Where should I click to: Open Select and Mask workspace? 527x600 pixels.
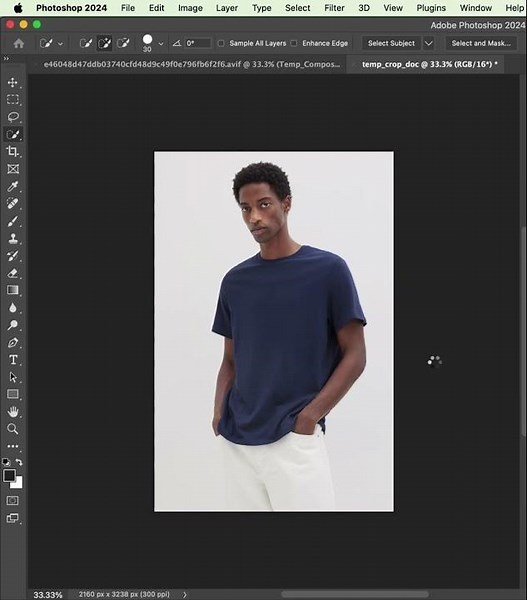point(481,43)
